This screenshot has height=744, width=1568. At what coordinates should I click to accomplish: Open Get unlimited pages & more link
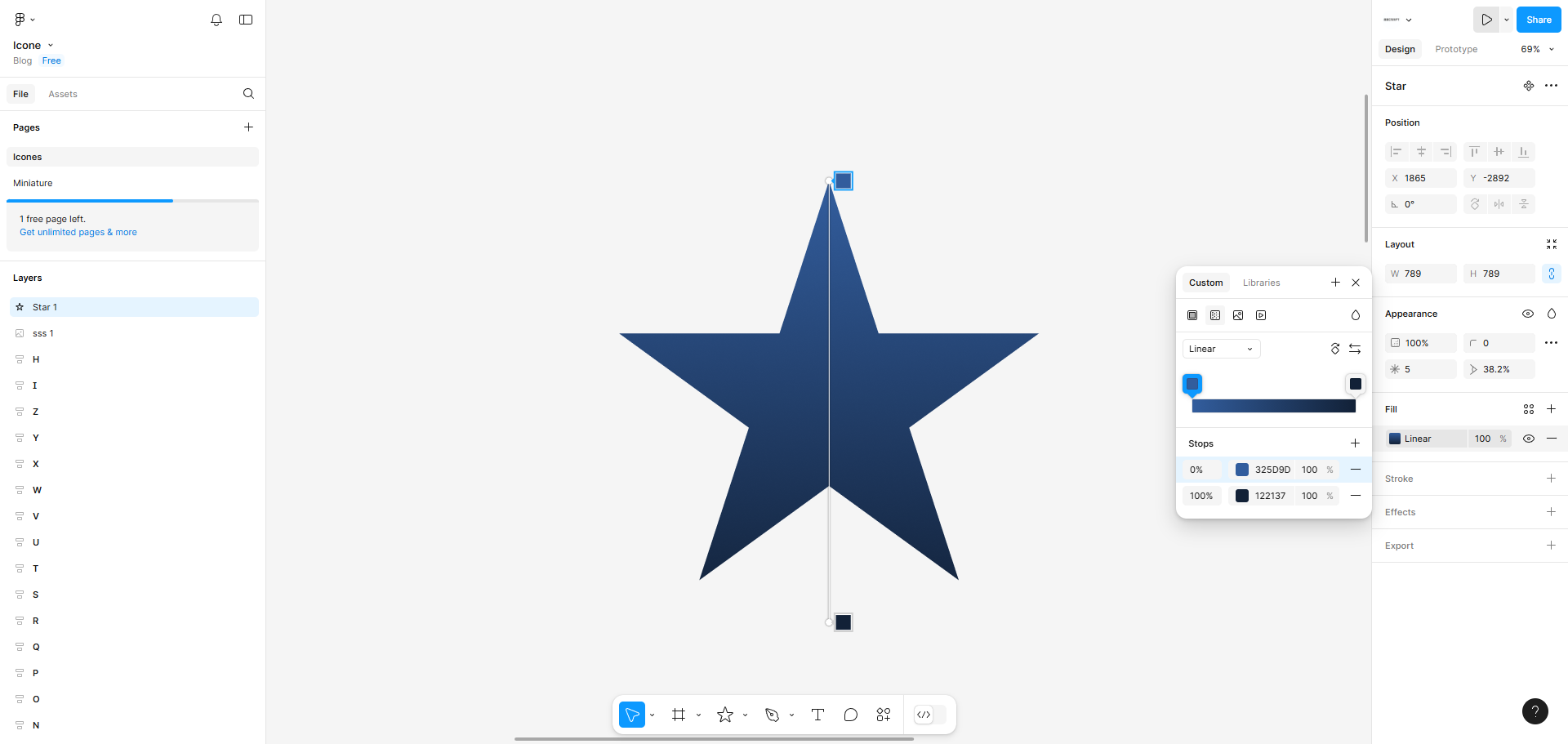click(x=78, y=232)
